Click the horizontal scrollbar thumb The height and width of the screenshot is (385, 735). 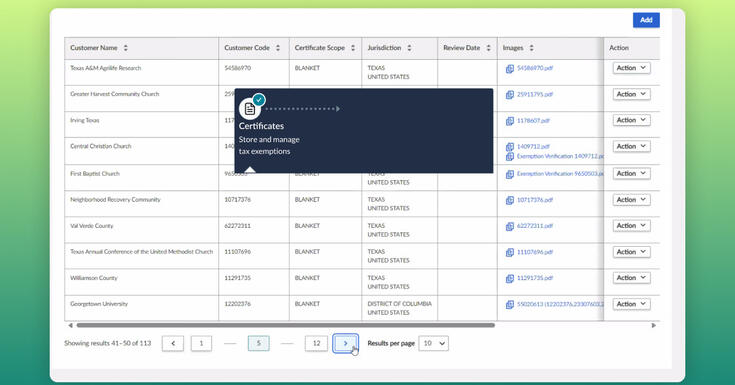click(x=285, y=325)
